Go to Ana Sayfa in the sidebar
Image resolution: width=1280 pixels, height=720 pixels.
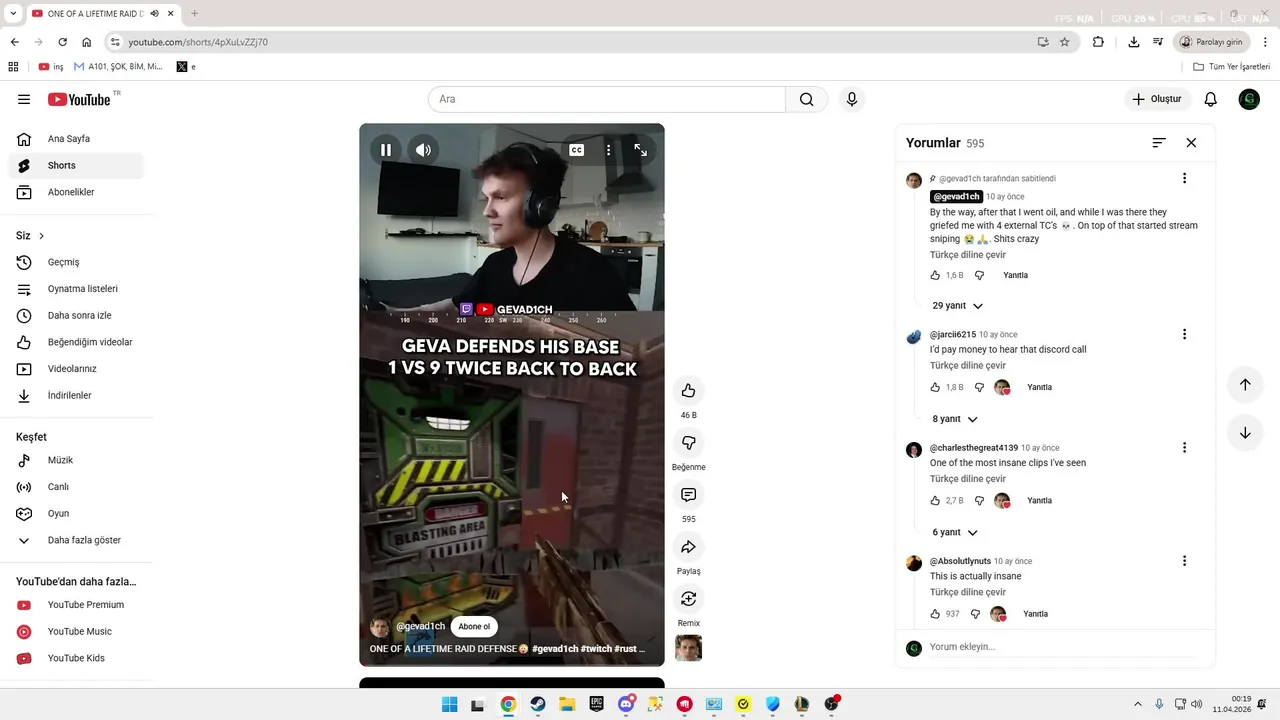[76, 139]
